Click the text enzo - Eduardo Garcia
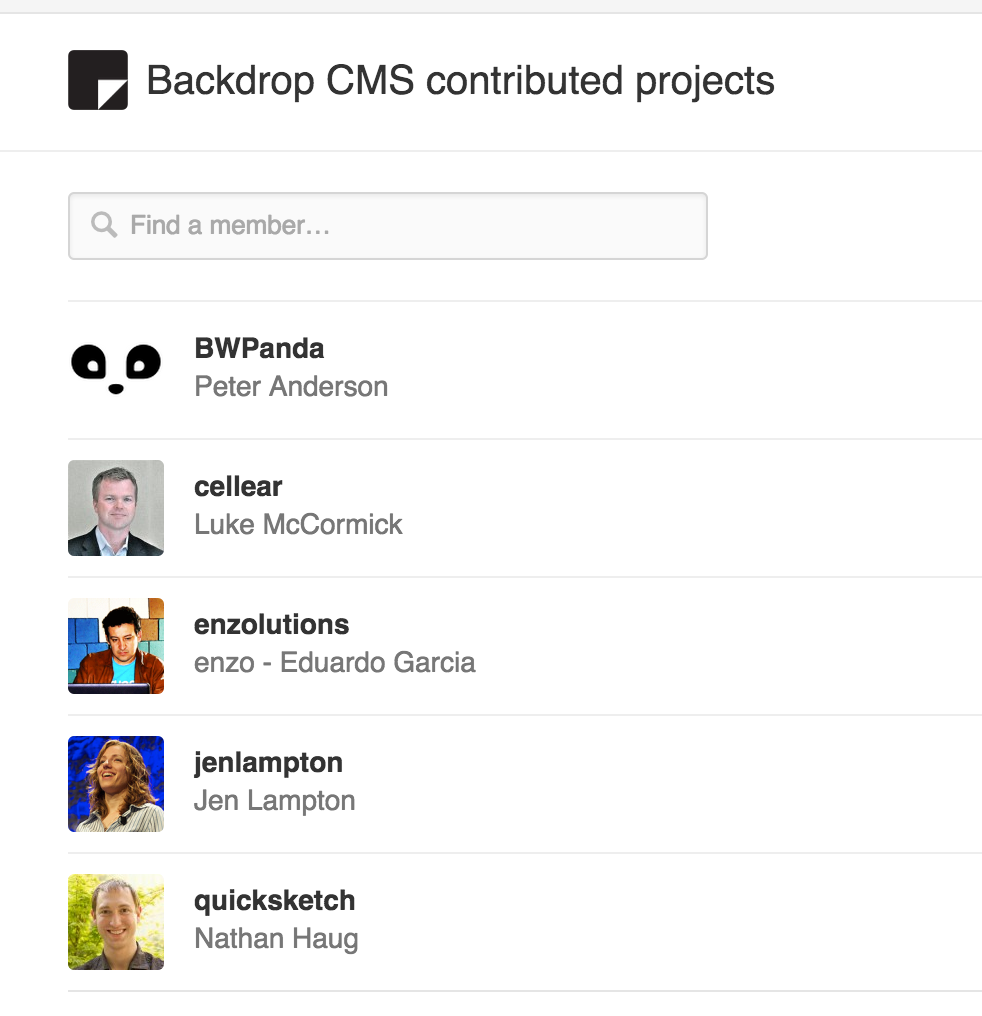The width and height of the screenshot is (982, 1016). point(334,663)
